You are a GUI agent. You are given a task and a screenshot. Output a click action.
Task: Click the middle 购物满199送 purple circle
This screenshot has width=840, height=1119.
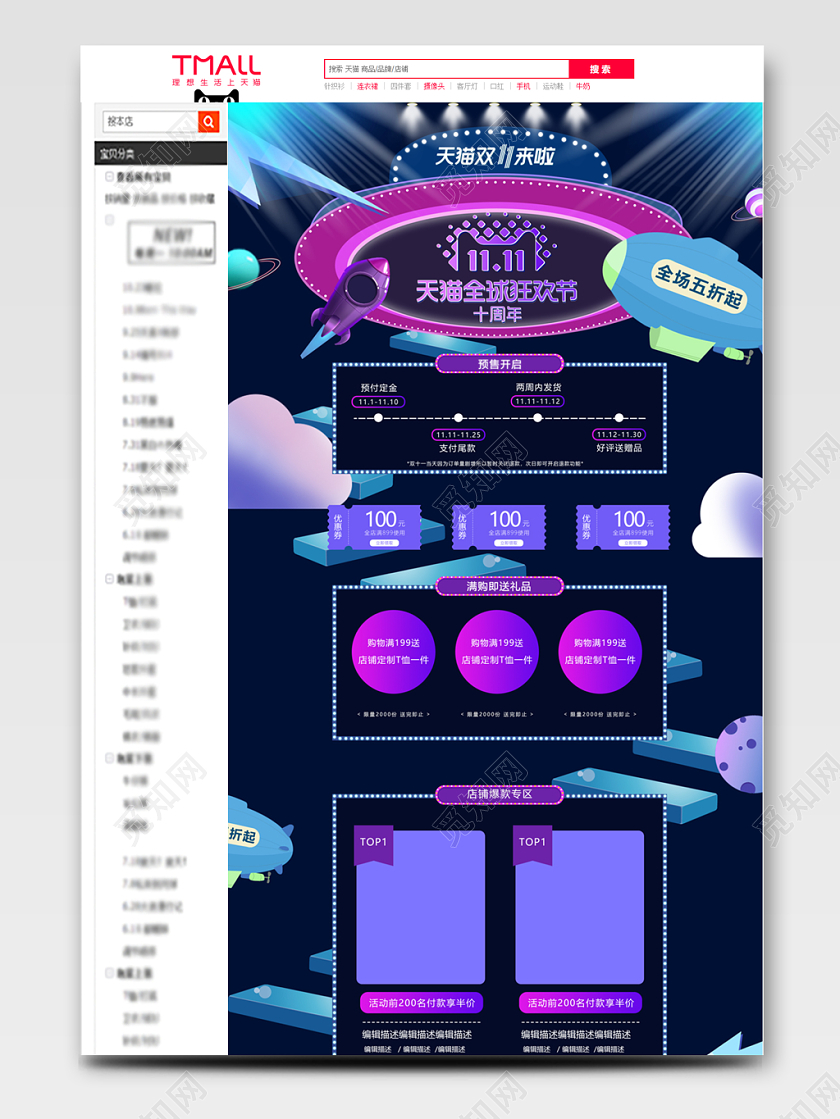[497, 651]
